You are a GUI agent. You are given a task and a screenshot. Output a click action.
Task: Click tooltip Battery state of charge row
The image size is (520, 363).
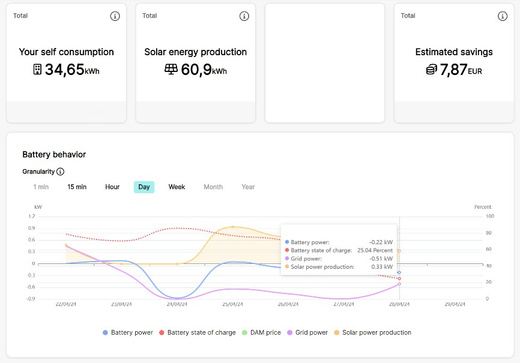point(339,250)
